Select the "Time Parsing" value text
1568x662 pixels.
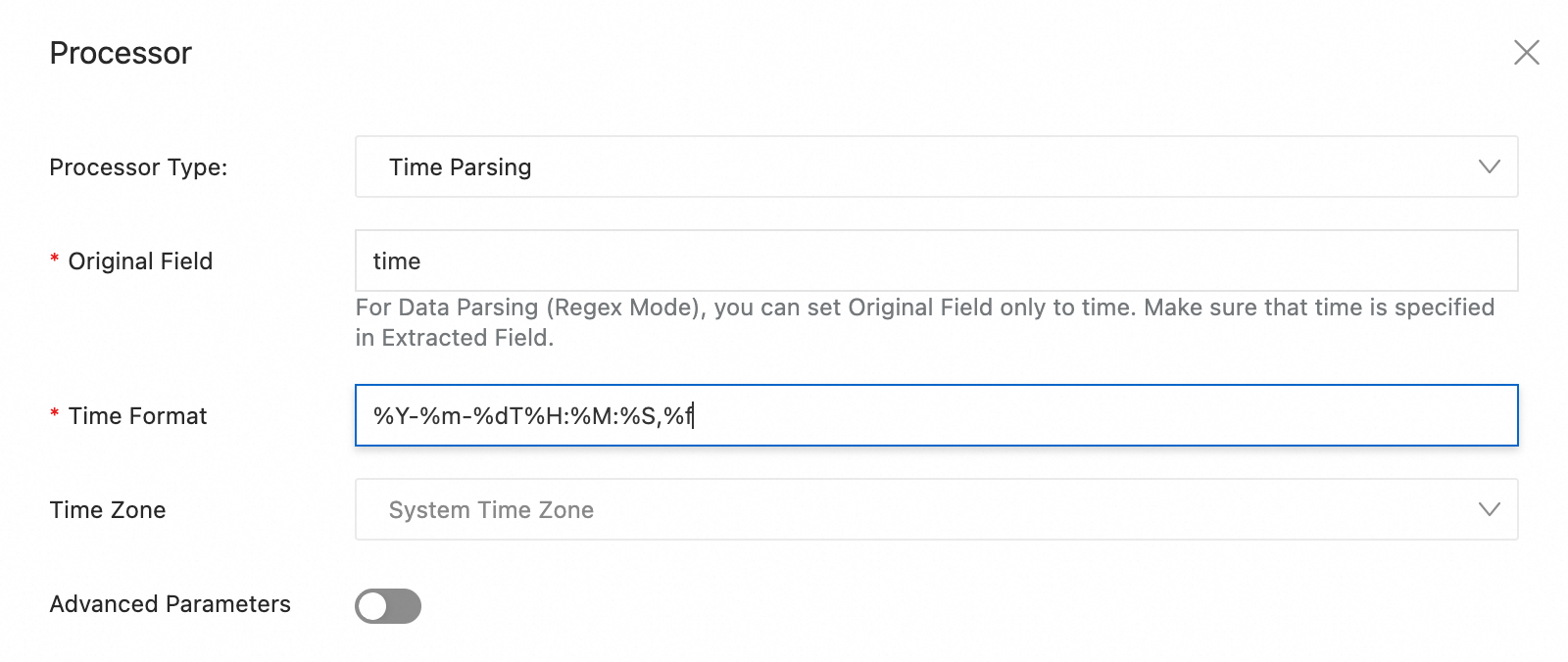click(x=460, y=167)
